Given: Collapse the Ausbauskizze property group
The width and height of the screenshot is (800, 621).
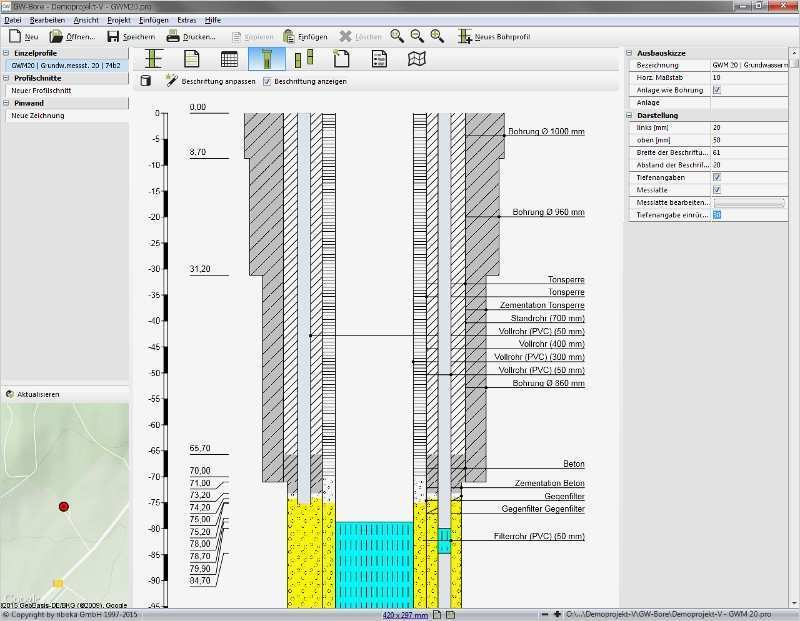Looking at the screenshot, I should point(630,53).
